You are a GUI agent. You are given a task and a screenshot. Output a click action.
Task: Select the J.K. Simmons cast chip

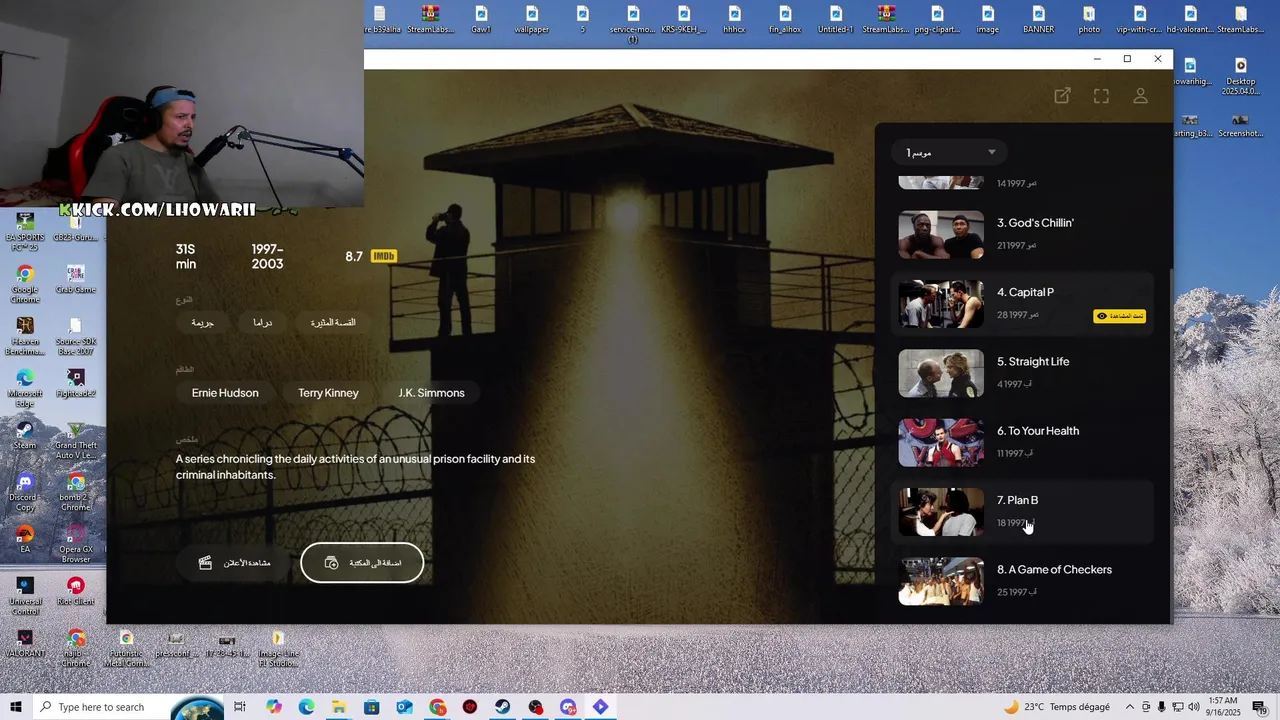[431, 393]
